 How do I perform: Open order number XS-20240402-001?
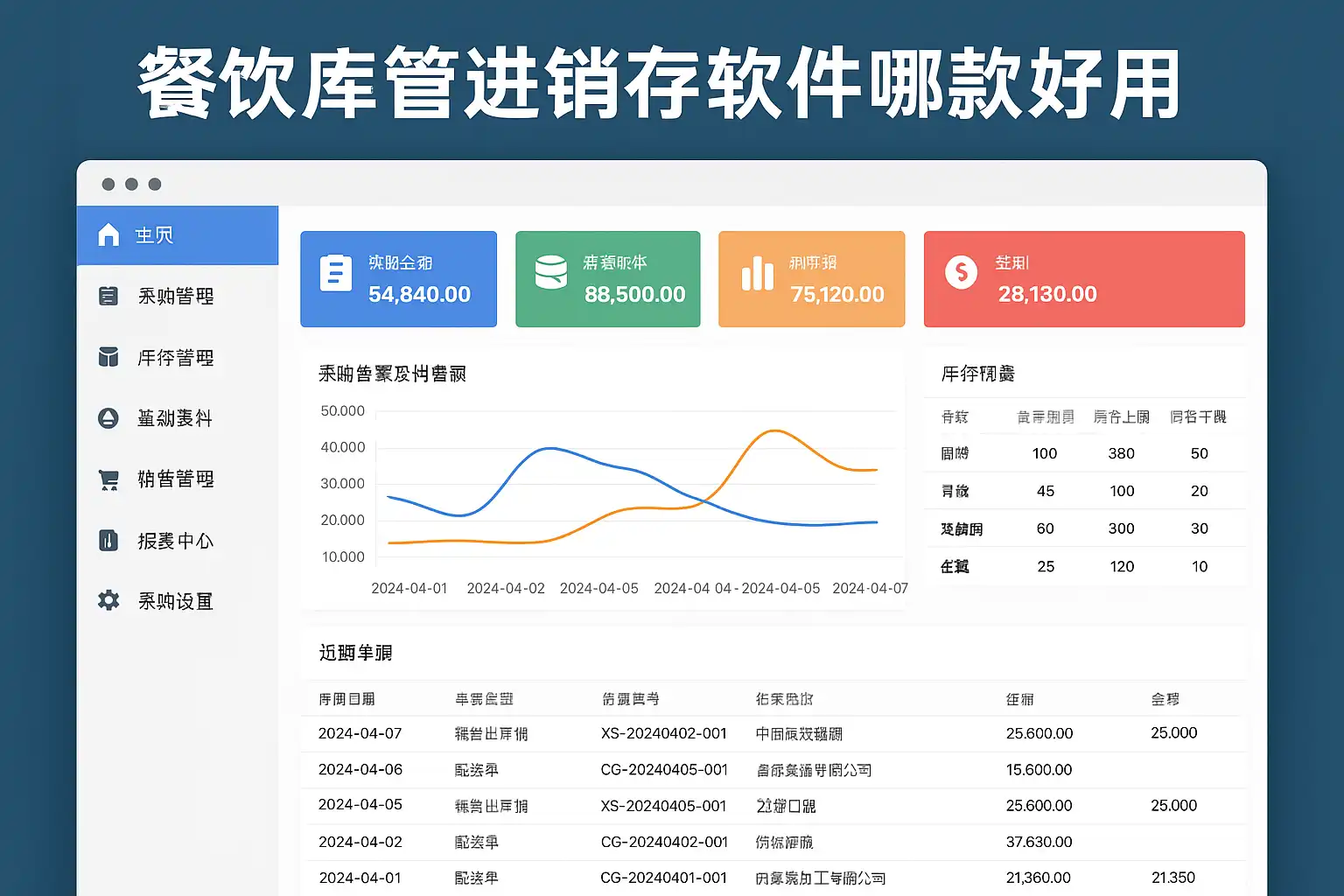tap(663, 733)
